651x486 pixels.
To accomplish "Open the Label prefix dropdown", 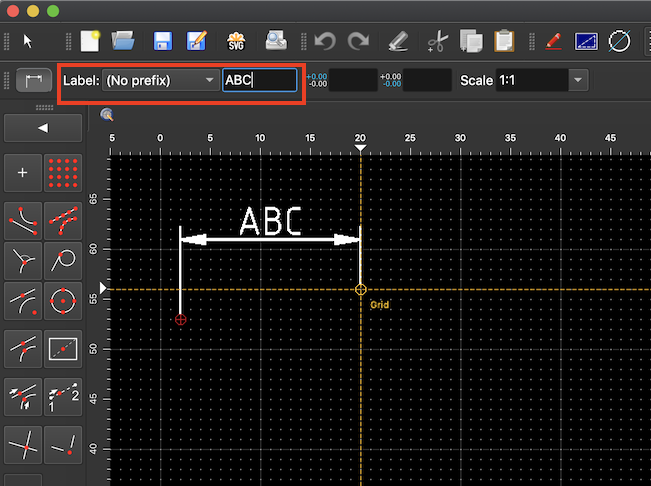I will (161, 80).
